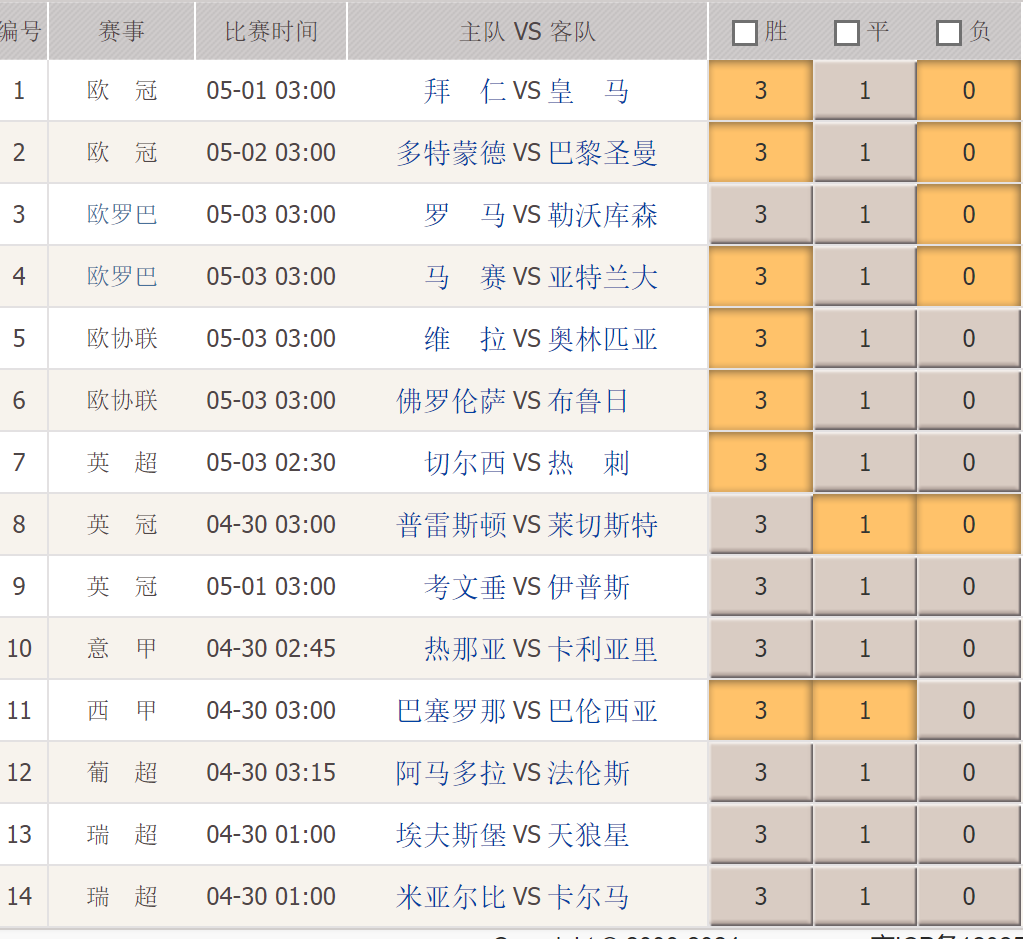
Task: Click the 赛事 column header
Action: (121, 31)
